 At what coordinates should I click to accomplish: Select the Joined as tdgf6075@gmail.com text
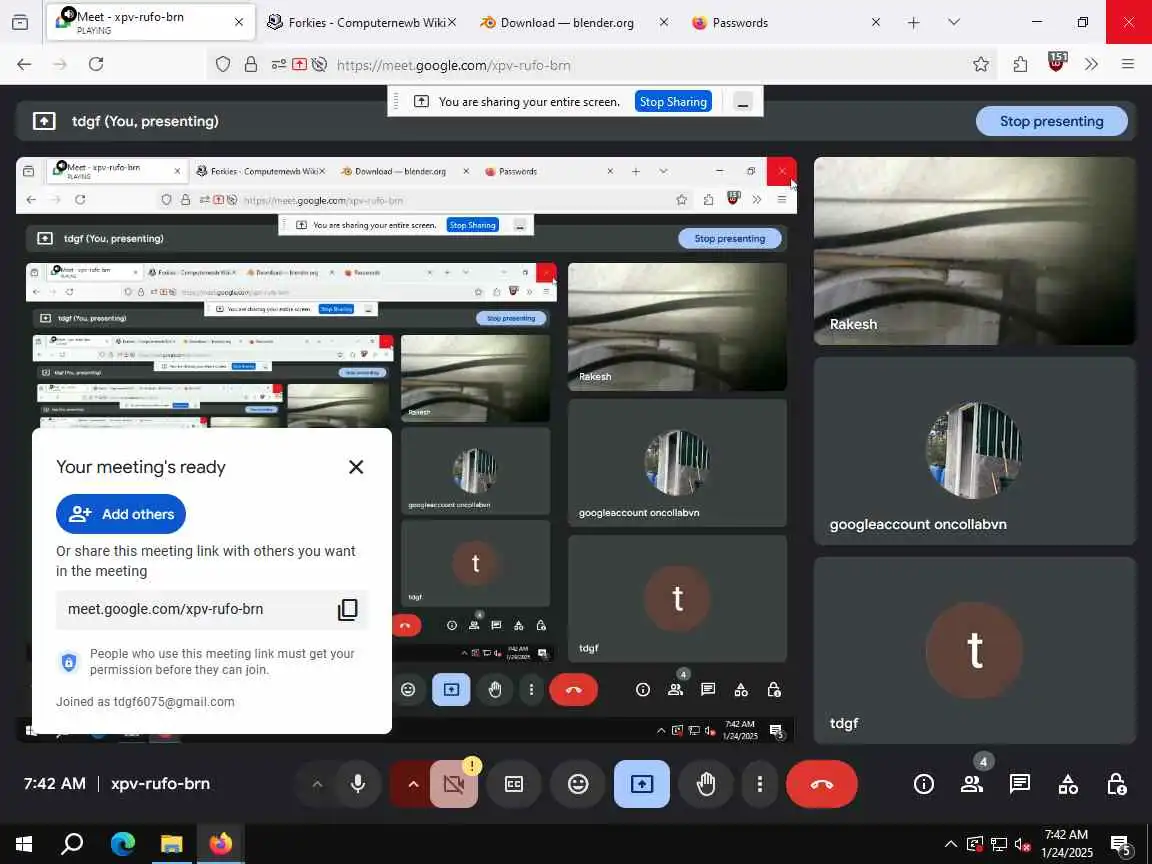click(145, 702)
